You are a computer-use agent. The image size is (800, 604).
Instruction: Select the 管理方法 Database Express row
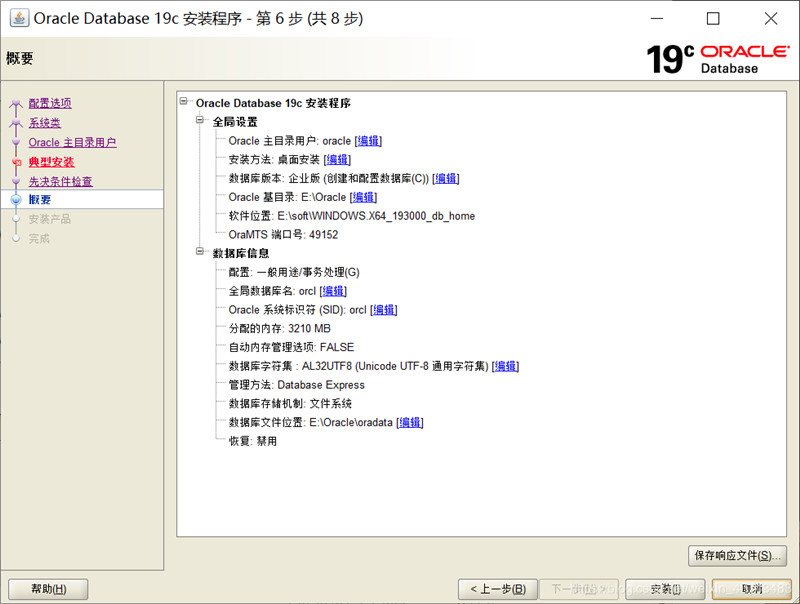click(296, 385)
